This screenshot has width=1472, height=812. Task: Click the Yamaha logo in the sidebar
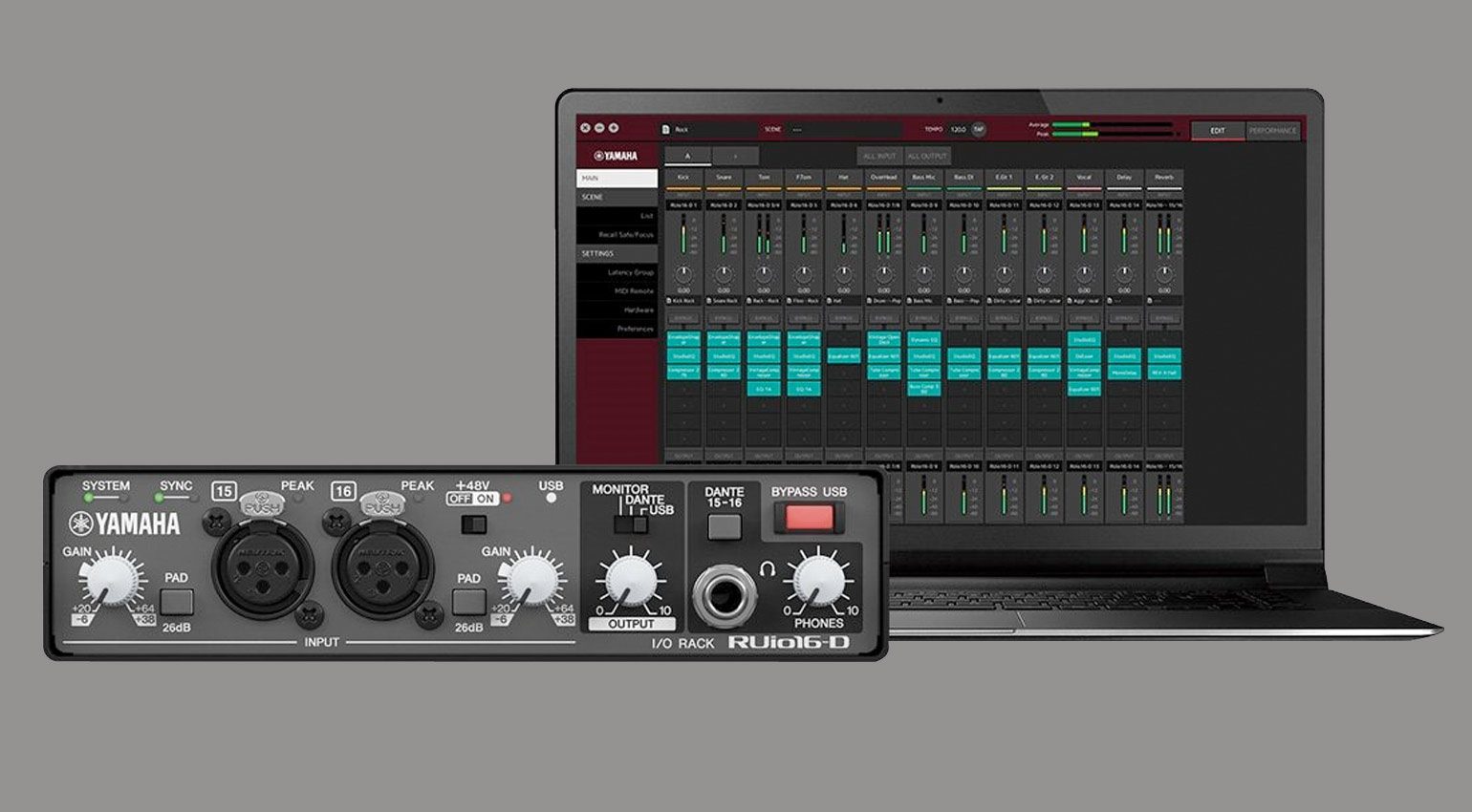point(616,156)
